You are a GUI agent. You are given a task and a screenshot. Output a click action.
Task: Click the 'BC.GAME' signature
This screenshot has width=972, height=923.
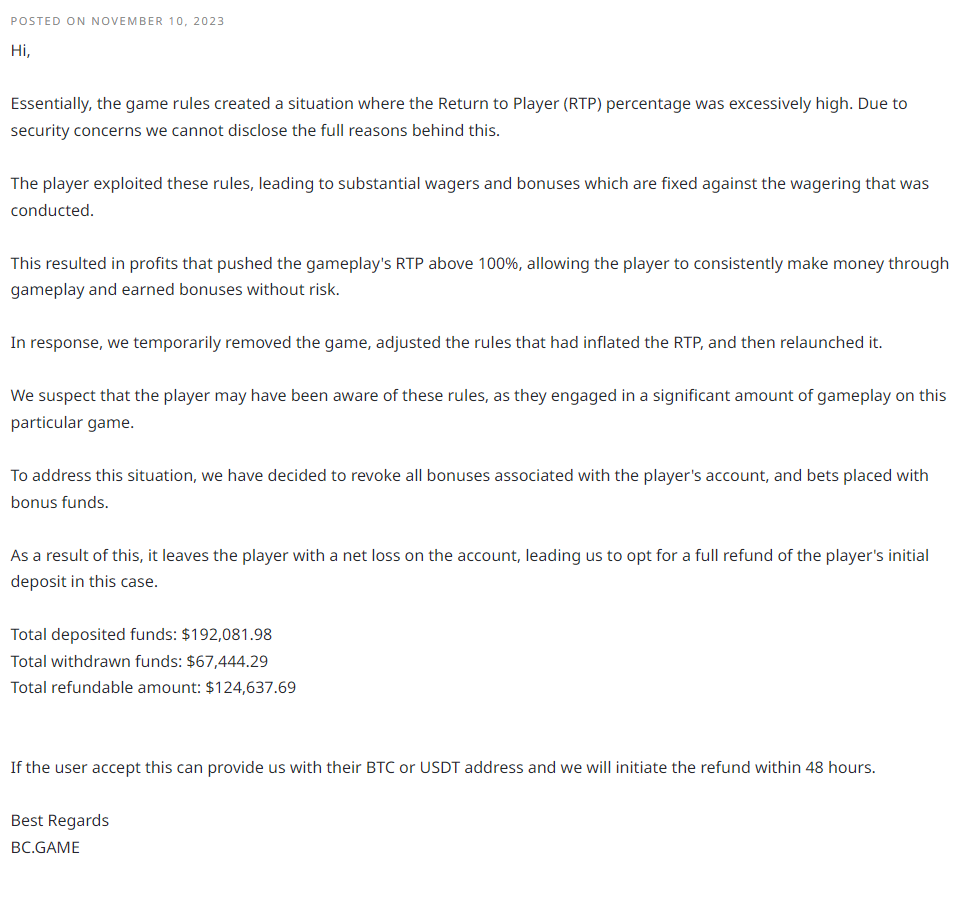click(x=45, y=847)
